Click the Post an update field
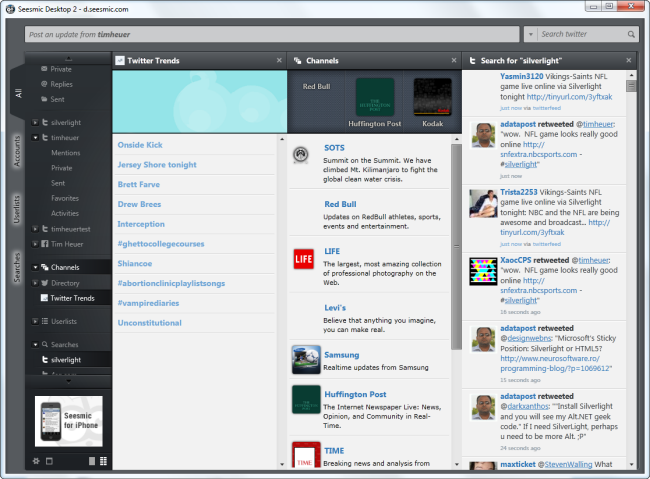The height and width of the screenshot is (479, 650). [272, 34]
